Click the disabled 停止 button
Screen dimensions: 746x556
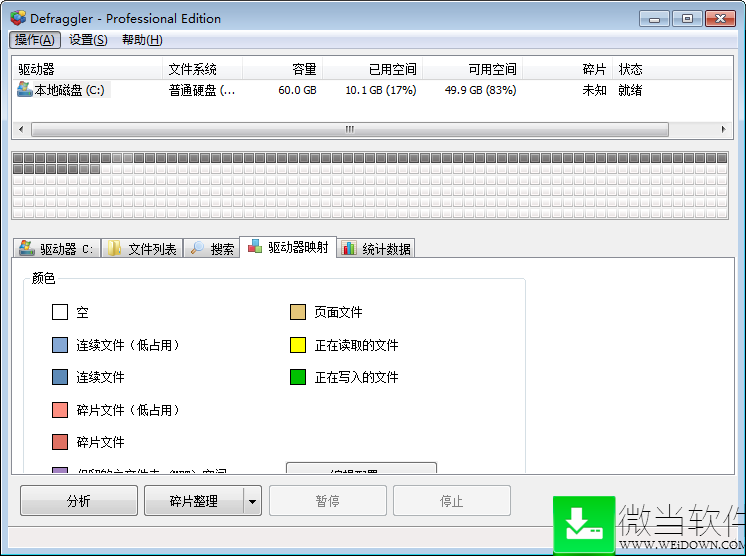(452, 500)
